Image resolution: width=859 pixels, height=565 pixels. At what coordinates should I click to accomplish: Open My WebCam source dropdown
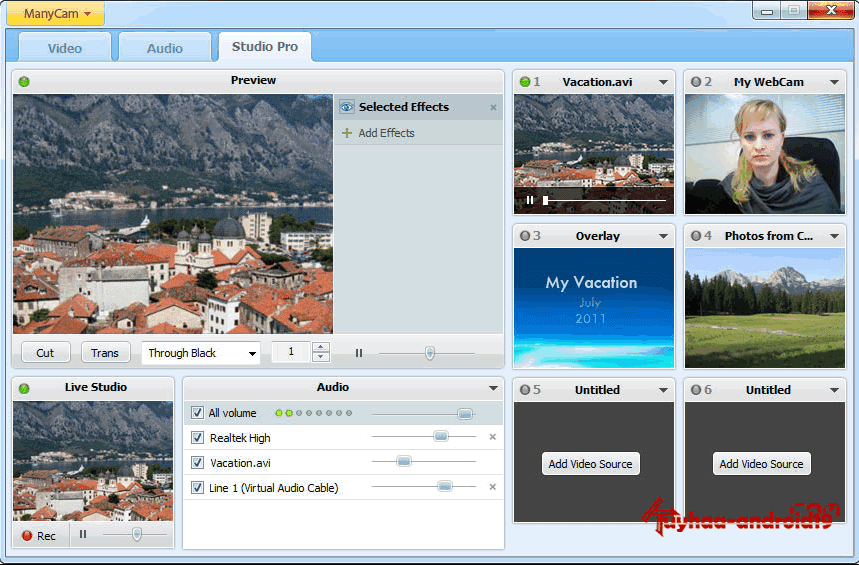click(834, 82)
